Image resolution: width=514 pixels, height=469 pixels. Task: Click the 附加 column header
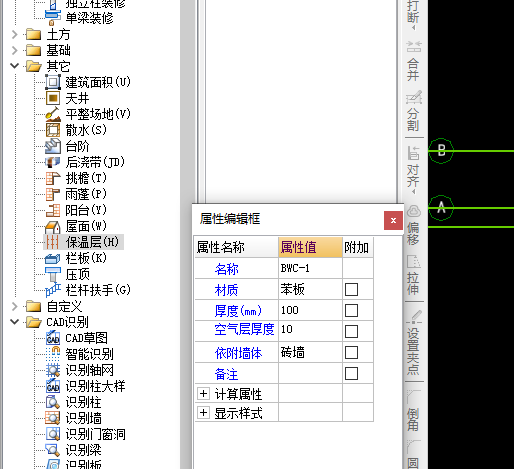(x=358, y=247)
